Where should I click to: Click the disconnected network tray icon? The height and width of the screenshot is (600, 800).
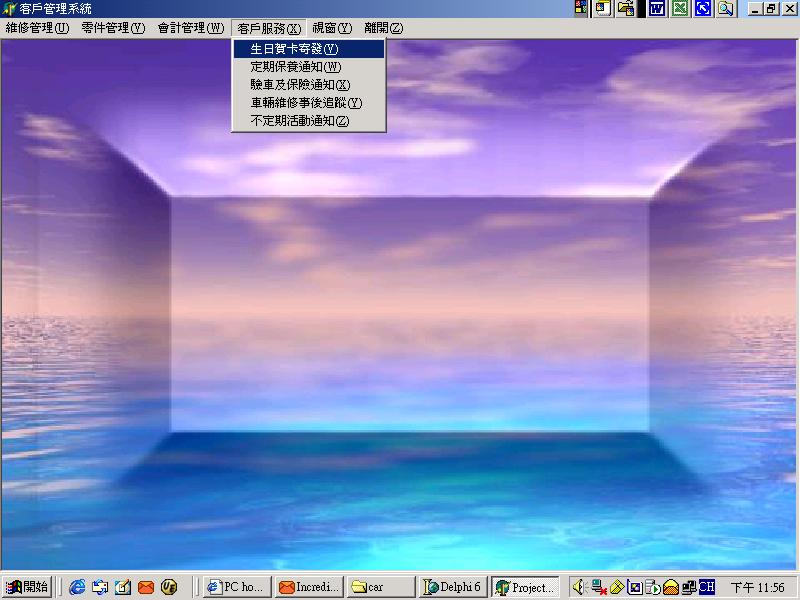(598, 587)
